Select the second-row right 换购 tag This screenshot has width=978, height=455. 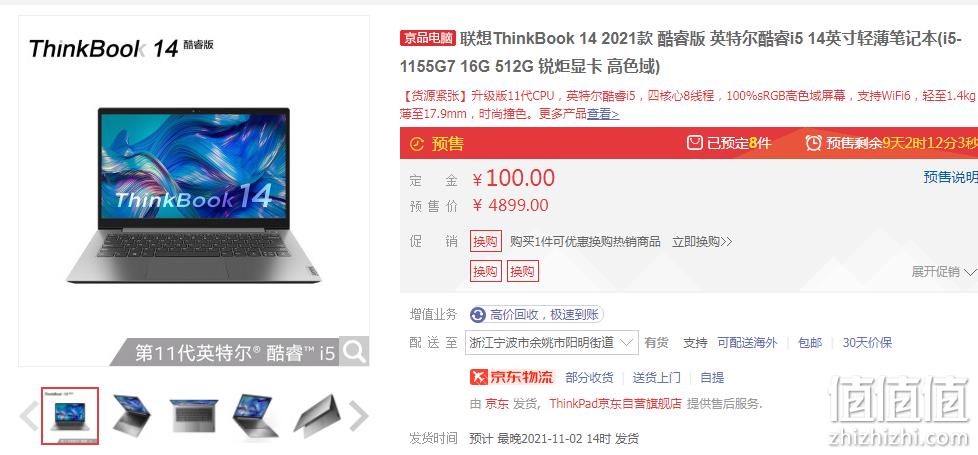pos(523,272)
